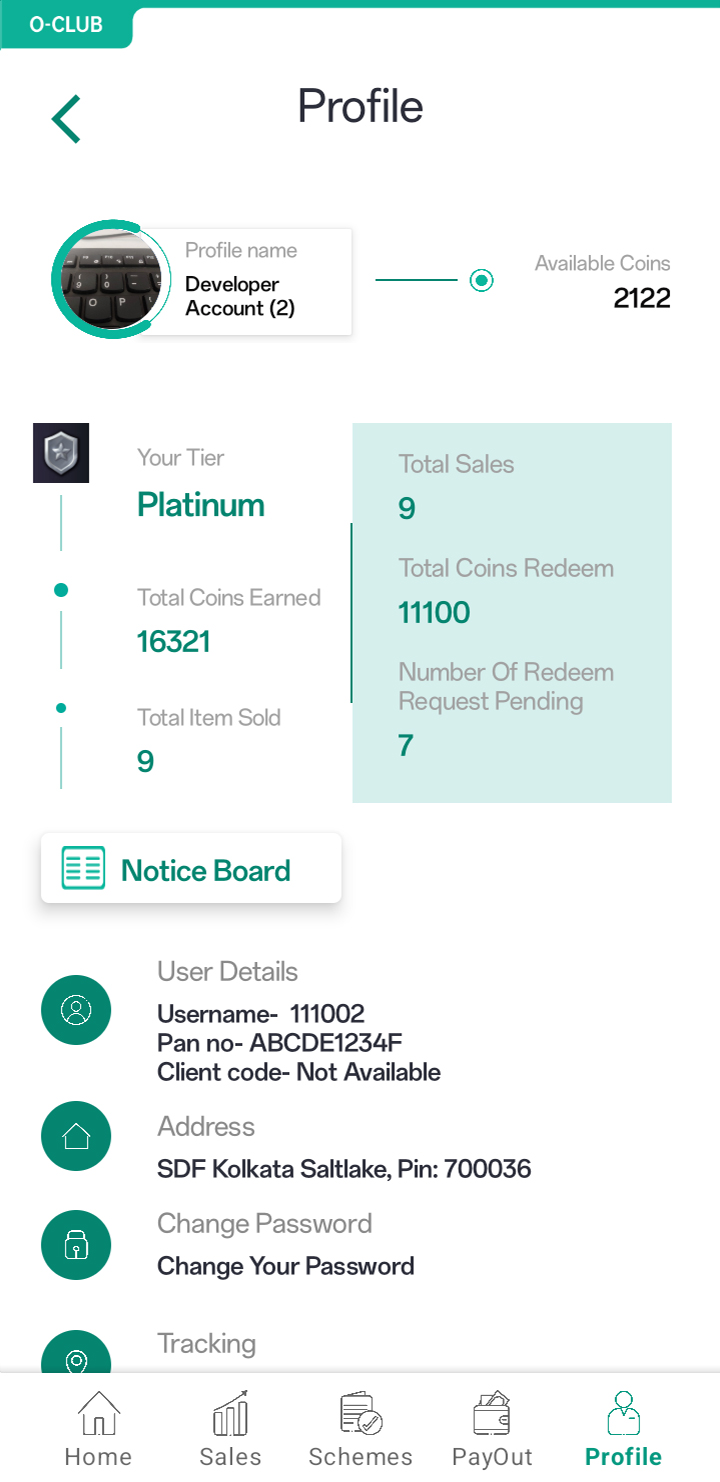This screenshot has width=720, height=1482.
Task: Tap the Platinum tier shield badge
Action: point(61,453)
